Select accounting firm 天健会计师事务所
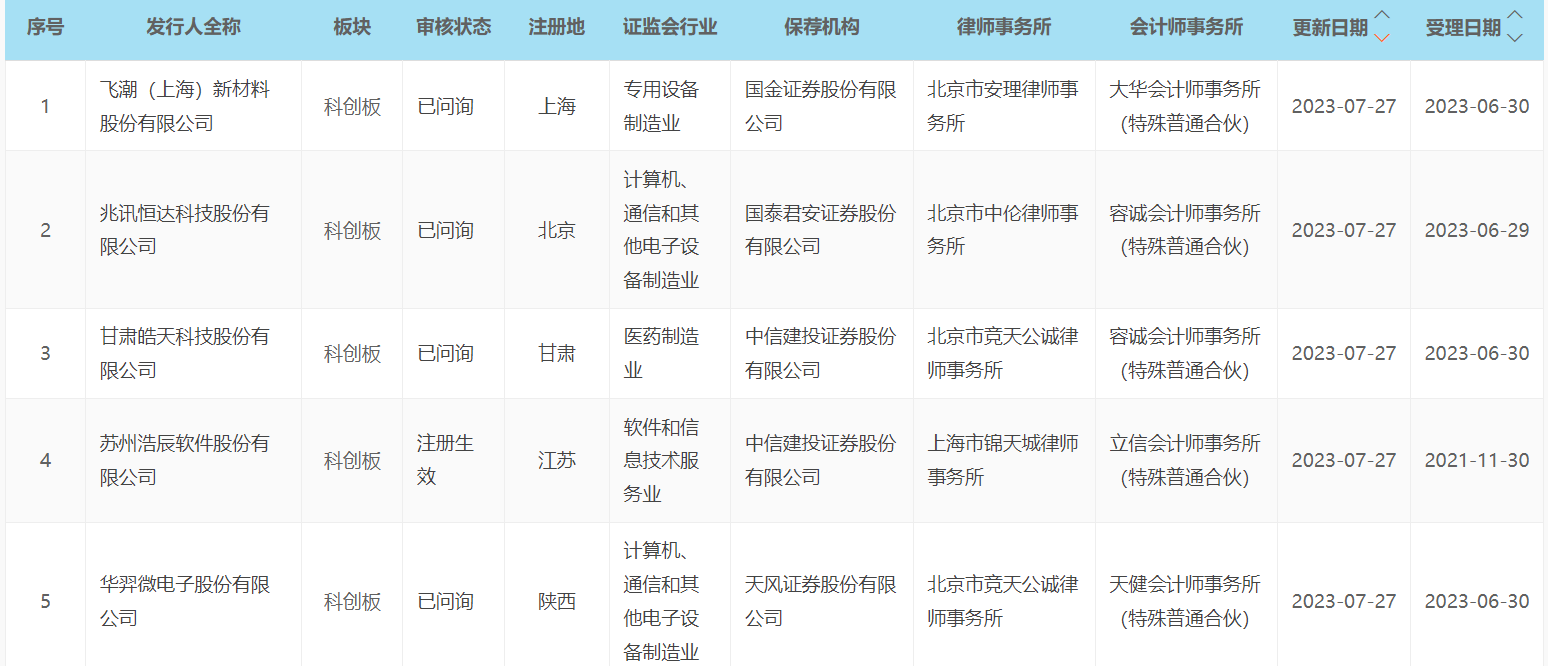 pos(1186,601)
